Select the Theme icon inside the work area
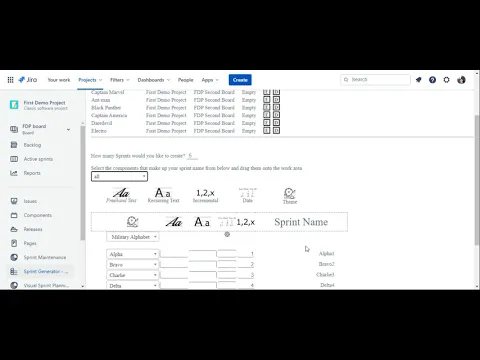The width and height of the screenshot is (480, 360). 132,222
